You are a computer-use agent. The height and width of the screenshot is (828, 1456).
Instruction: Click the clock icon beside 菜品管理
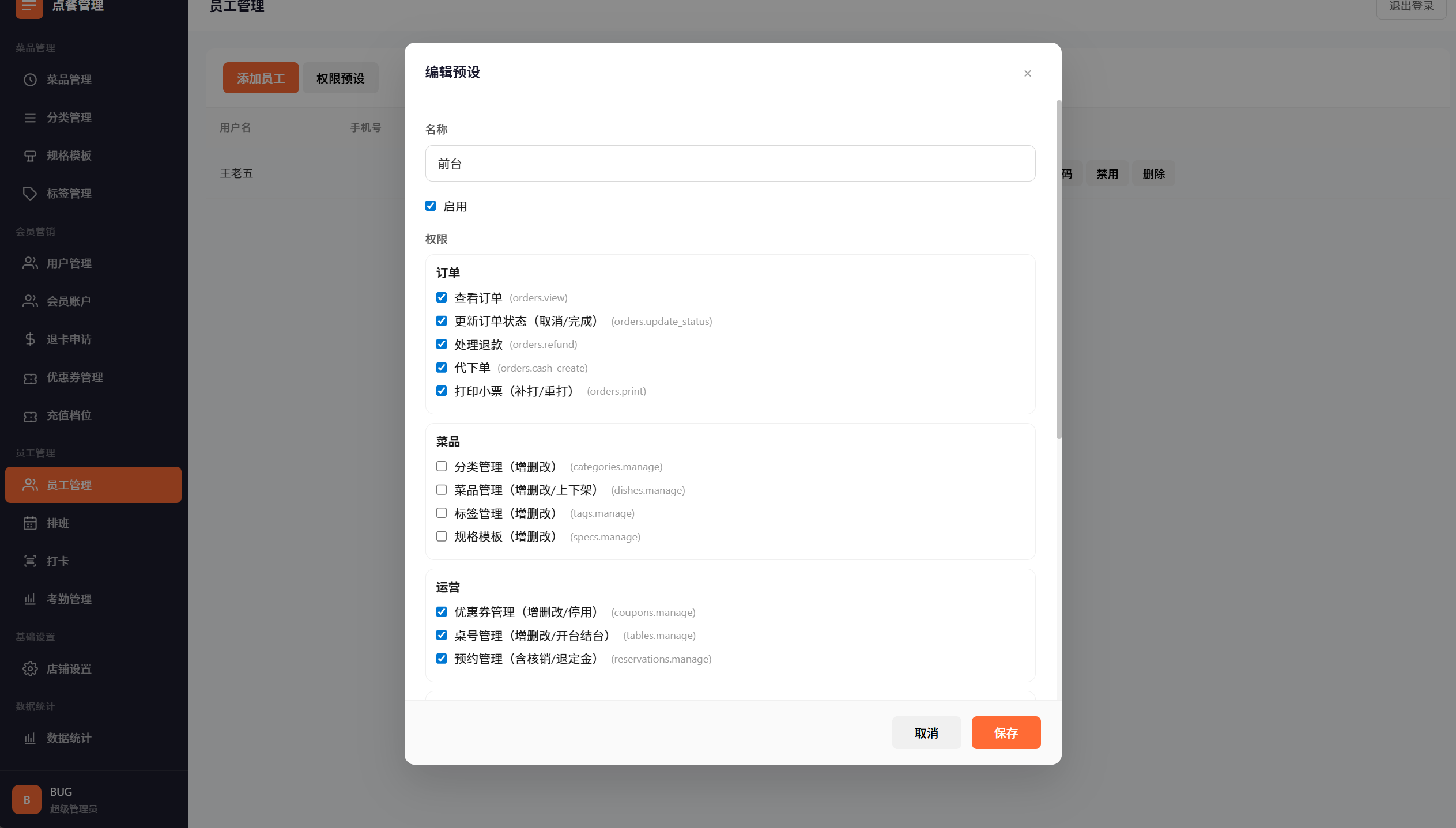pos(30,80)
